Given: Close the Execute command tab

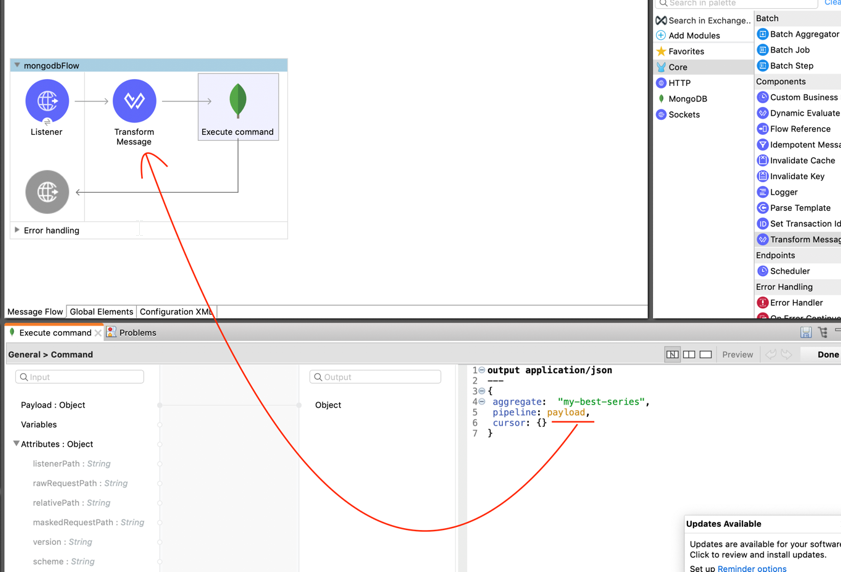Looking at the screenshot, I should (x=98, y=333).
